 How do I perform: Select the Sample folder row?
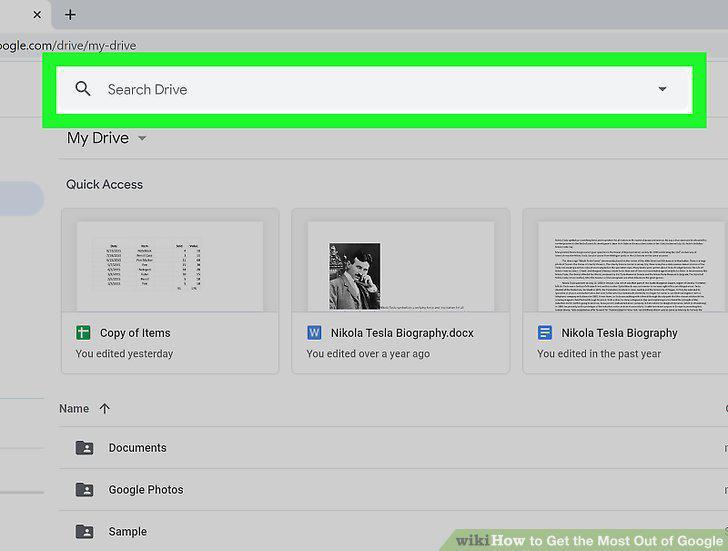(x=393, y=531)
